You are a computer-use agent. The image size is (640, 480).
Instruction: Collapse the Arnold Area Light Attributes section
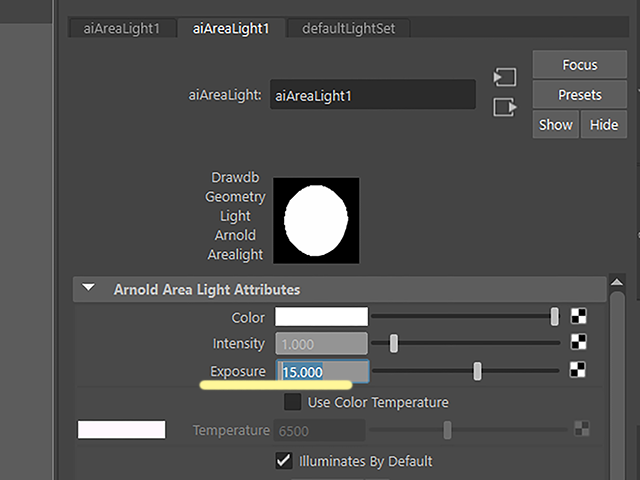[x=89, y=288]
